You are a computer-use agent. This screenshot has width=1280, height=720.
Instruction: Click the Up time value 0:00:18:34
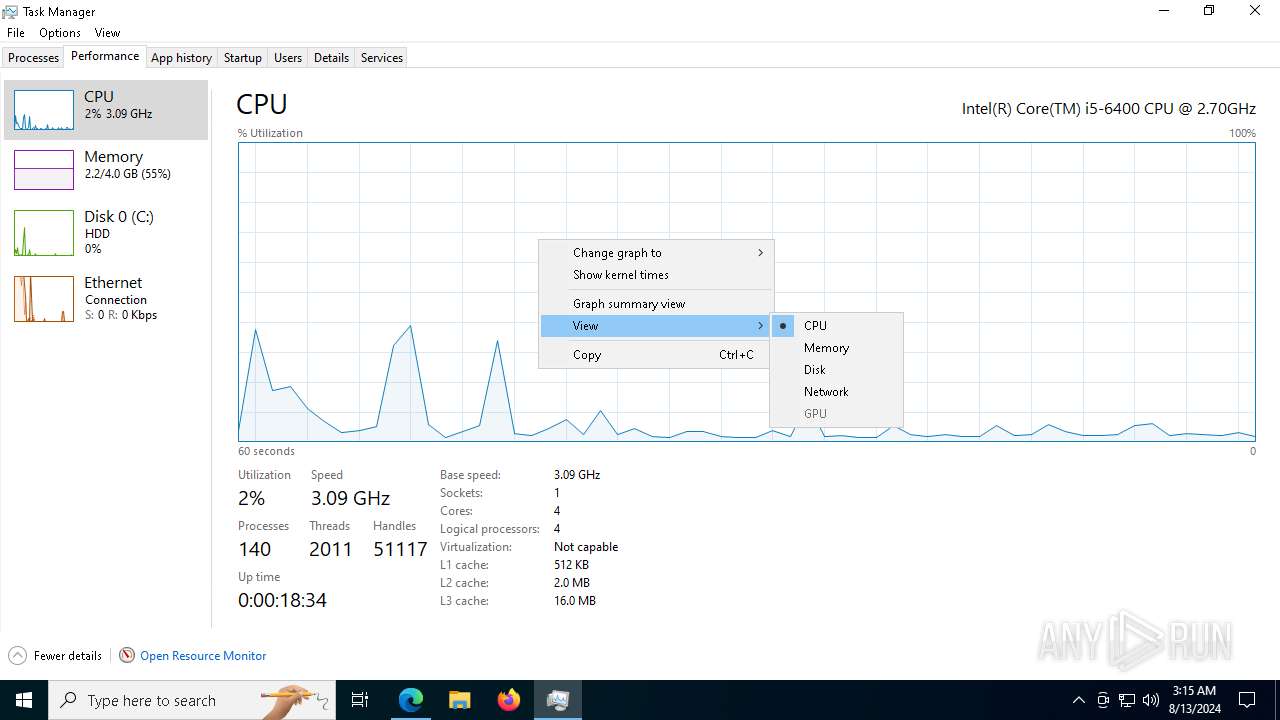282,600
